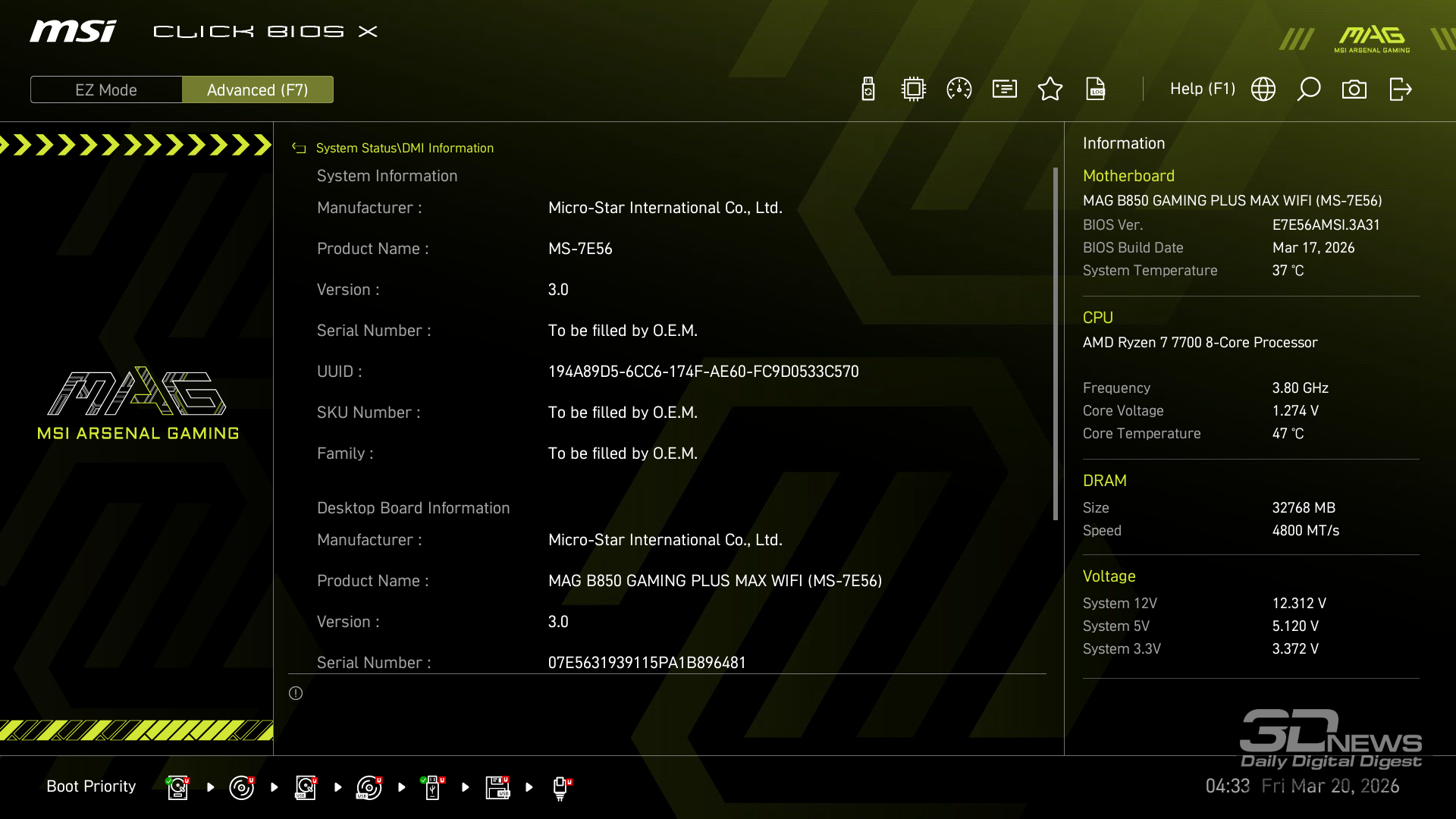Click the DMI Information list scrollbar

coord(1056,344)
